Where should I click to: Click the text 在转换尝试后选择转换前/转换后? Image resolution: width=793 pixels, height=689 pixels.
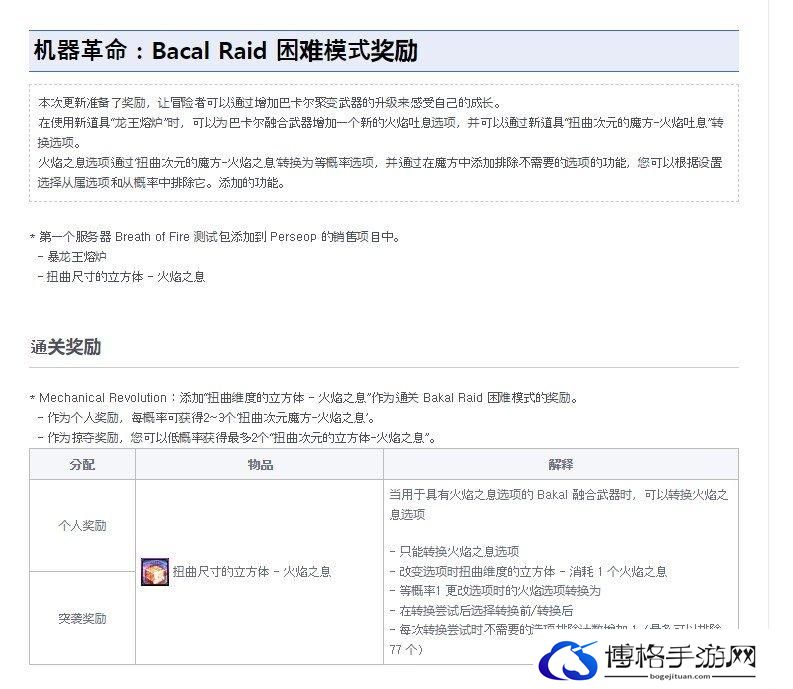(x=487, y=611)
